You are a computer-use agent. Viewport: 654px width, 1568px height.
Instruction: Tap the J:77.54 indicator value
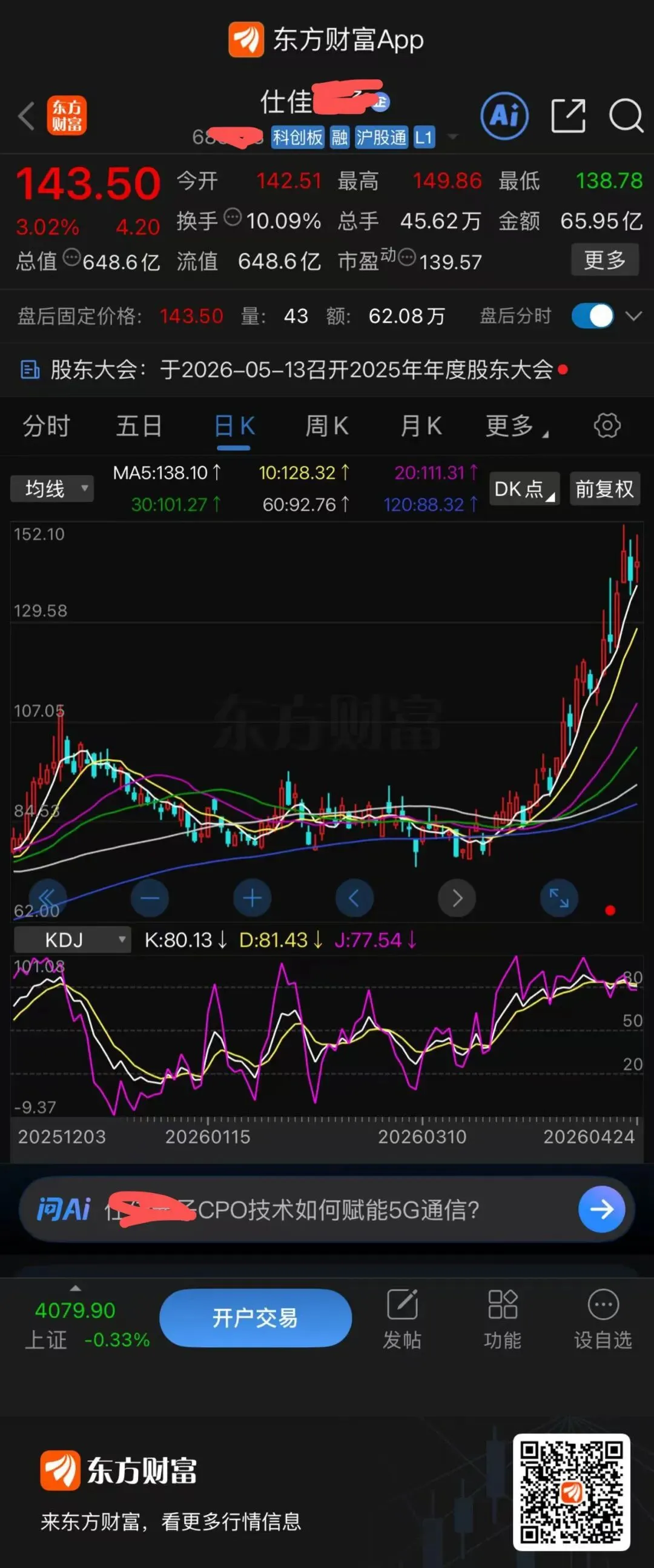[376, 940]
